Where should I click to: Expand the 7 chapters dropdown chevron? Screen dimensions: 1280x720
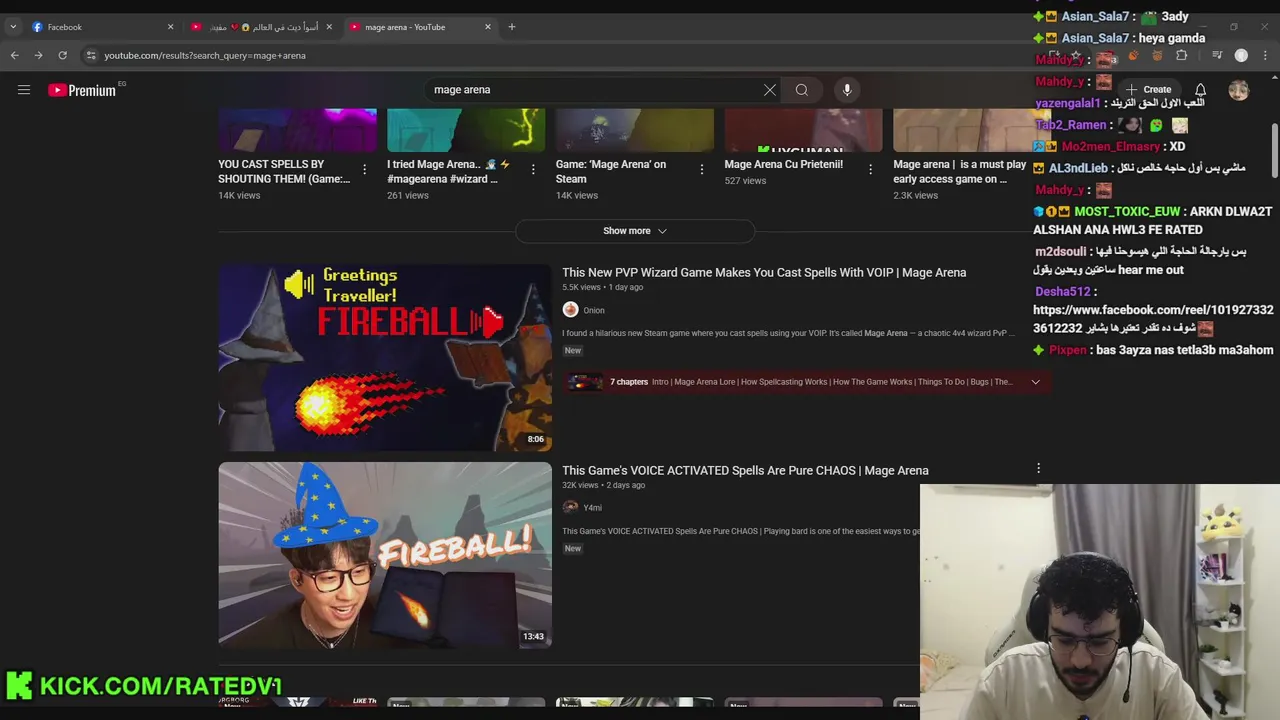(x=1035, y=382)
